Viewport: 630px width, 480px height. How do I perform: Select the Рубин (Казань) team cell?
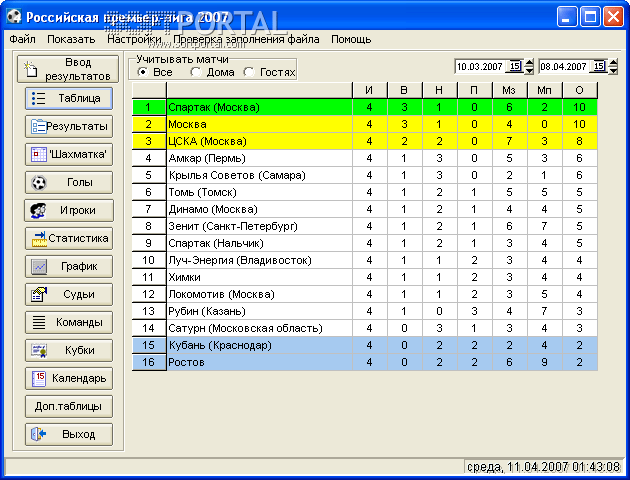(x=259, y=311)
